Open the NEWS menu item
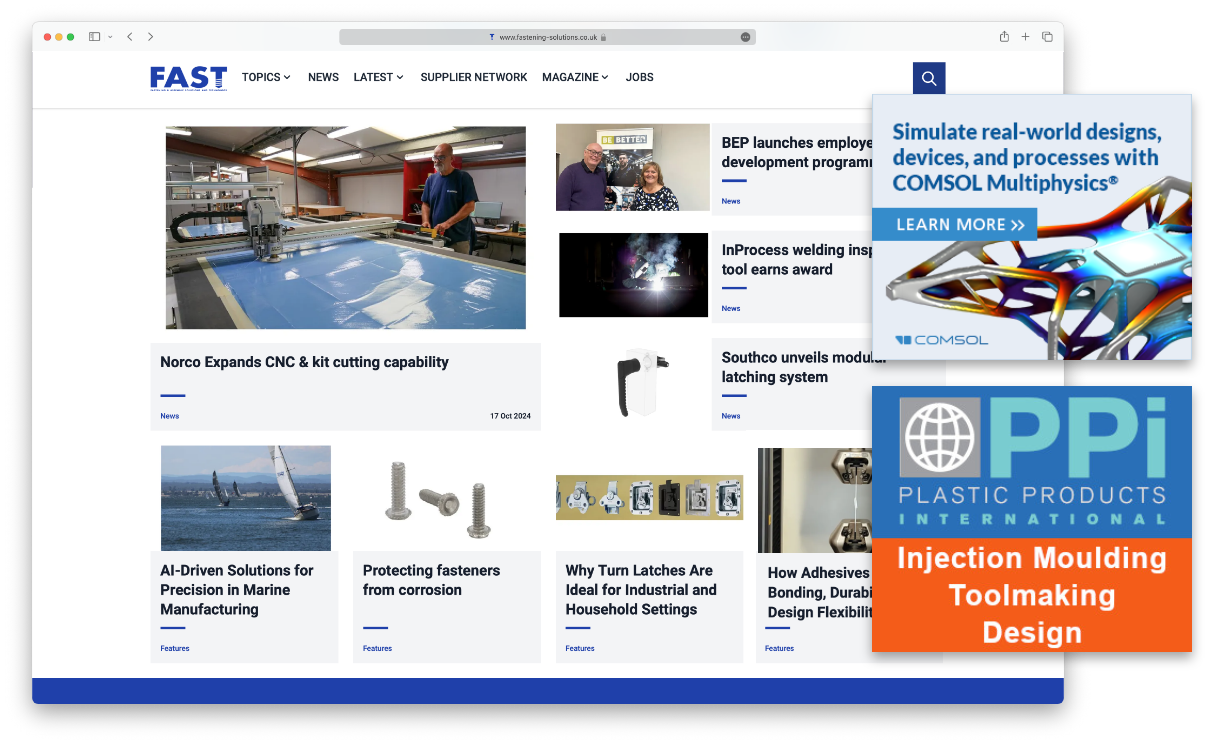This screenshot has width=1210, height=744. (323, 77)
